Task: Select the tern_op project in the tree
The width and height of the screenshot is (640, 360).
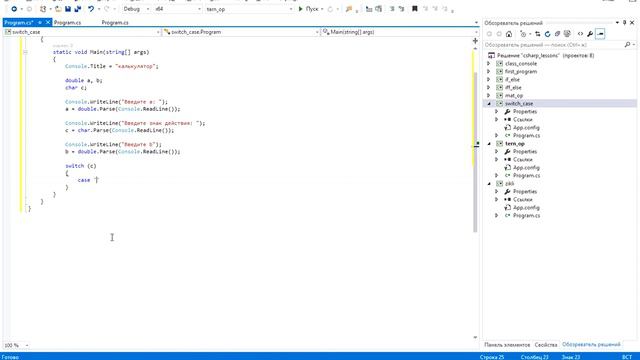Action: pyautogui.click(x=515, y=144)
